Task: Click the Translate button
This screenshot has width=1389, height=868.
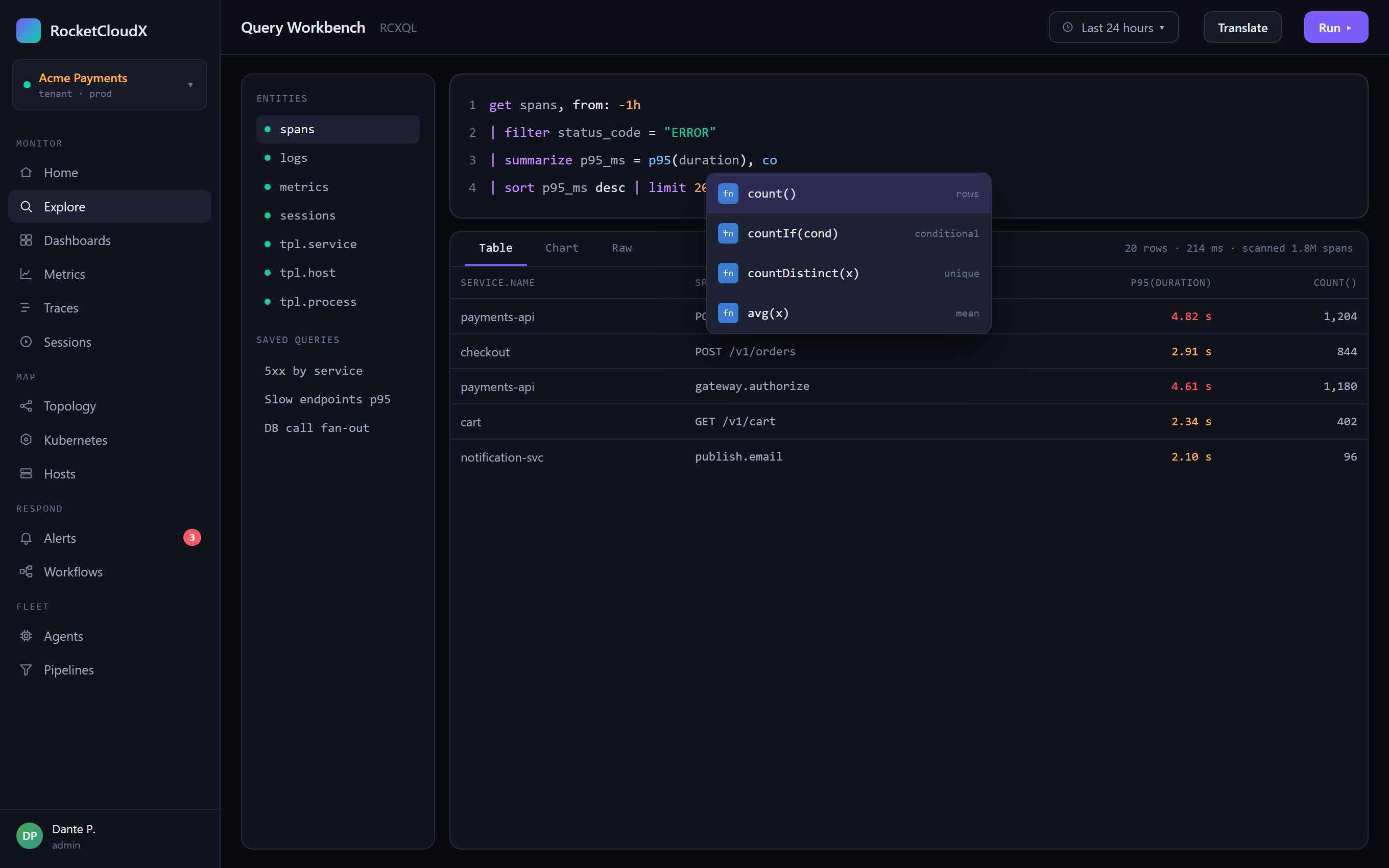Action: [x=1242, y=28]
